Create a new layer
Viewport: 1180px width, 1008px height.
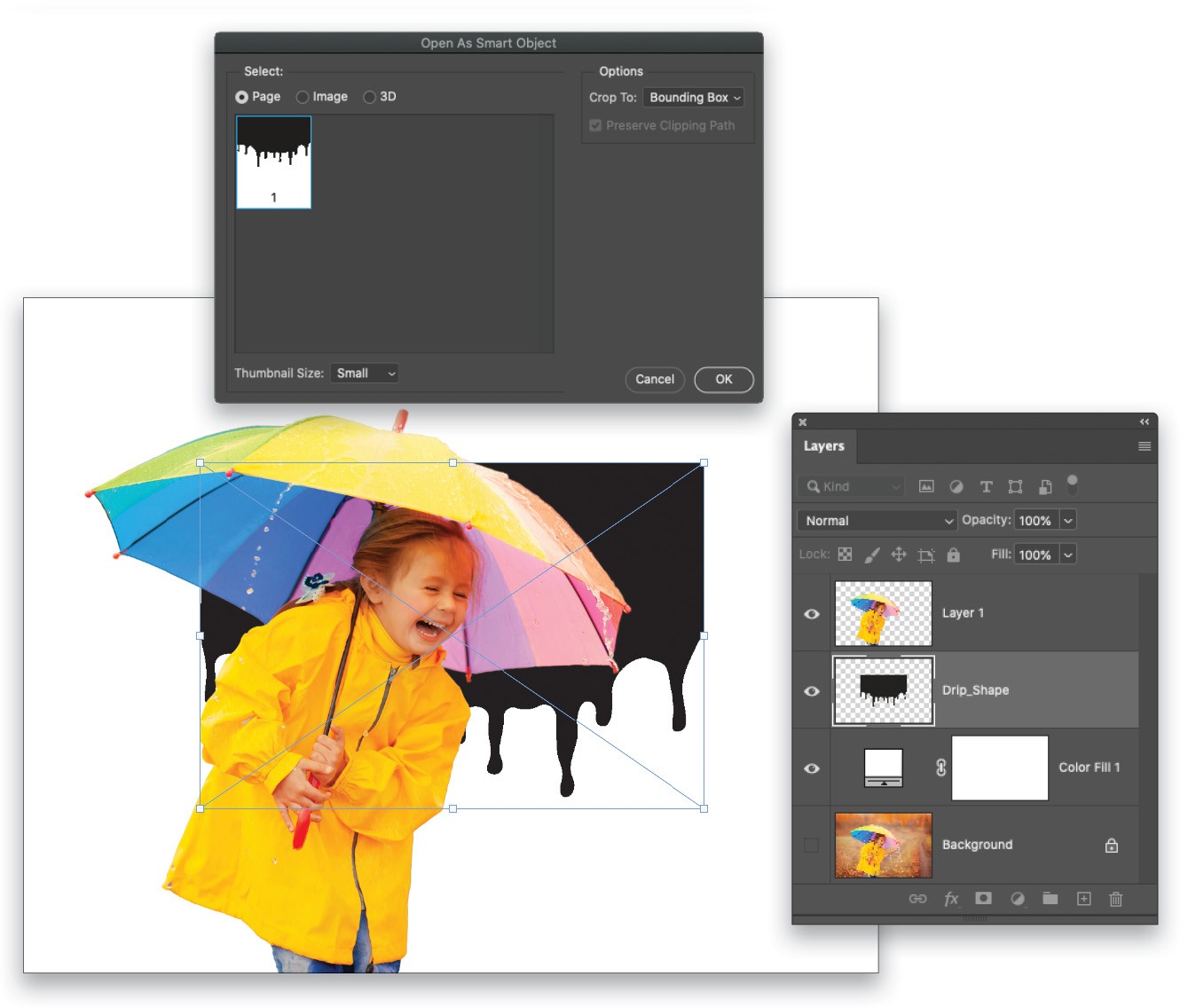[1083, 899]
